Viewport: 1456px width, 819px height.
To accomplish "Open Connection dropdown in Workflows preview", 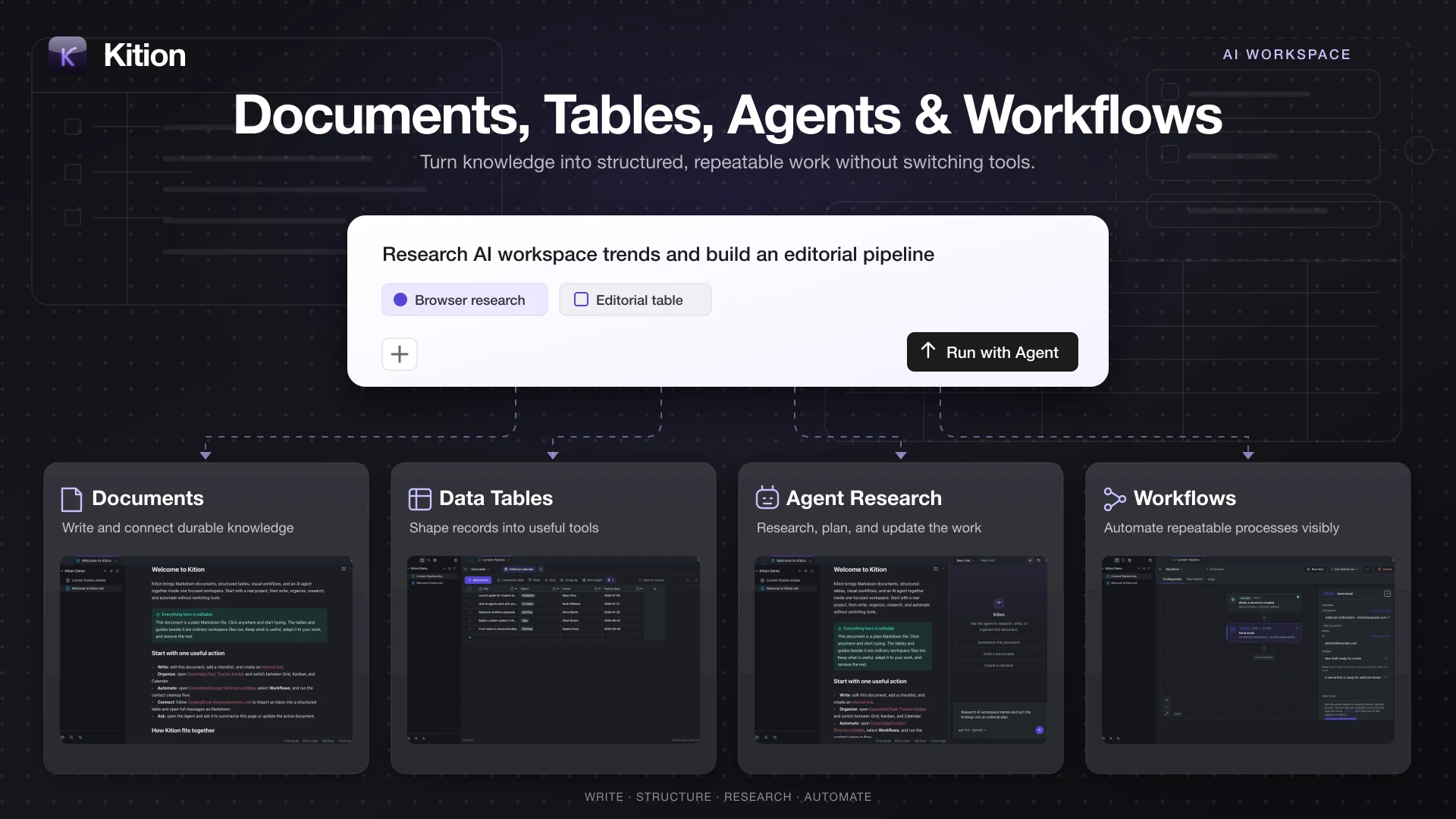I will click(1355, 617).
